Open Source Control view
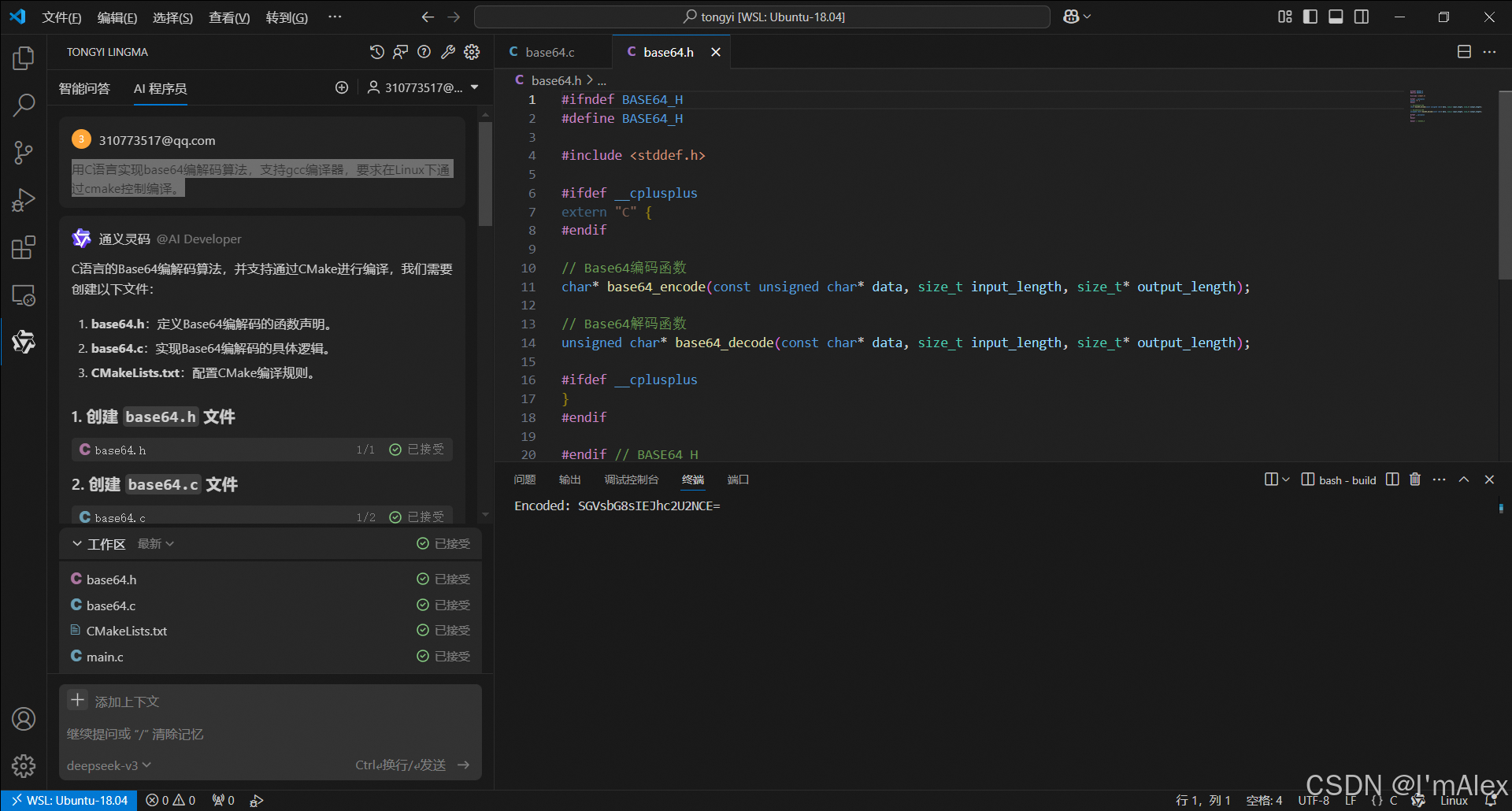The width and height of the screenshot is (1512, 811). tap(24, 153)
